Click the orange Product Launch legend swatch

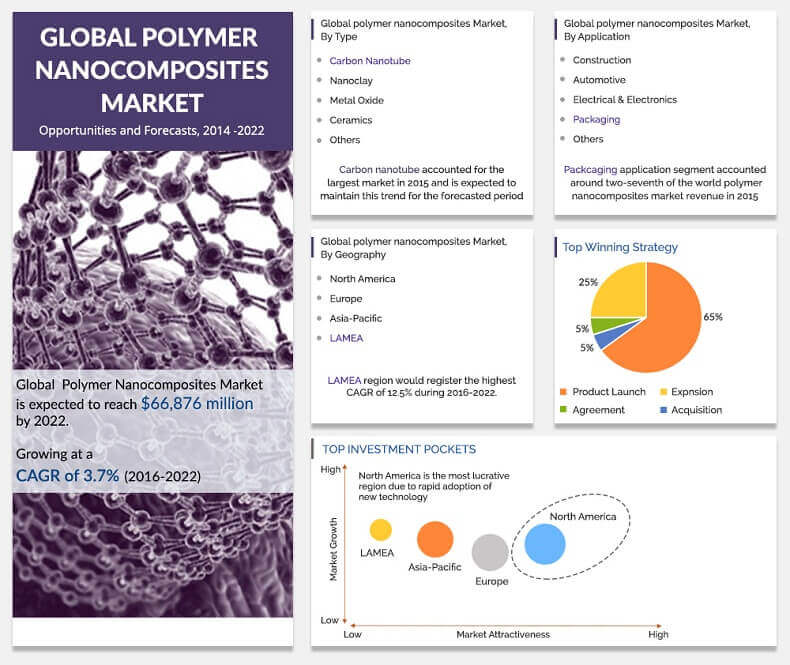(x=564, y=391)
